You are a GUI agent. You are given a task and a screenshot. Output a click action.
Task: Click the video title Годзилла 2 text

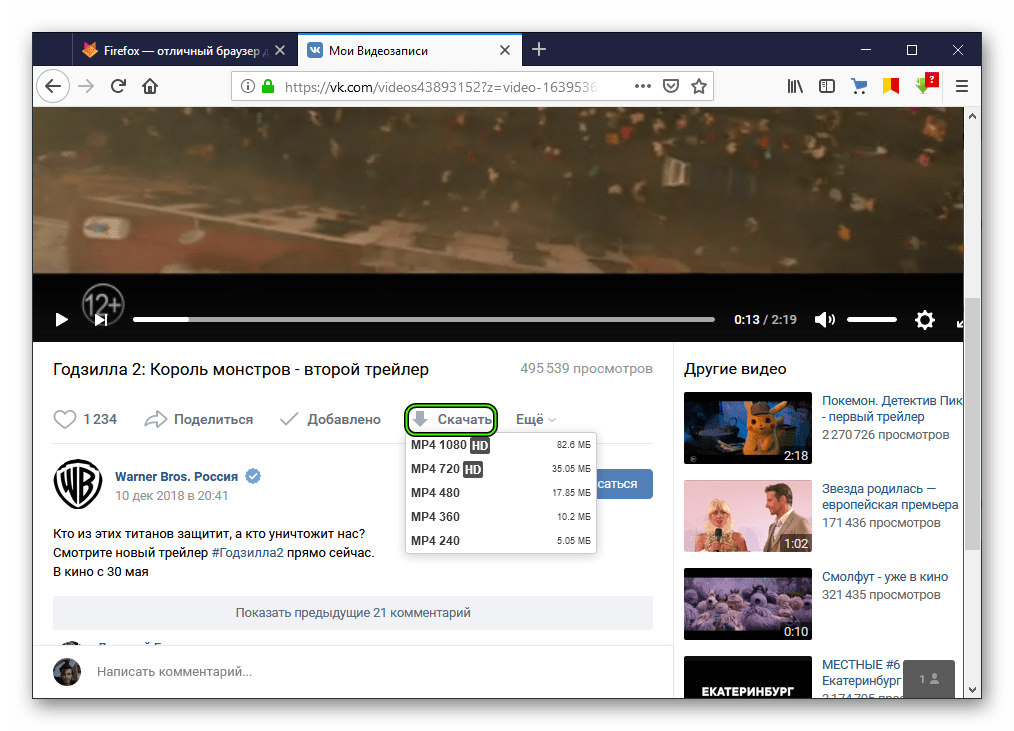(x=241, y=369)
